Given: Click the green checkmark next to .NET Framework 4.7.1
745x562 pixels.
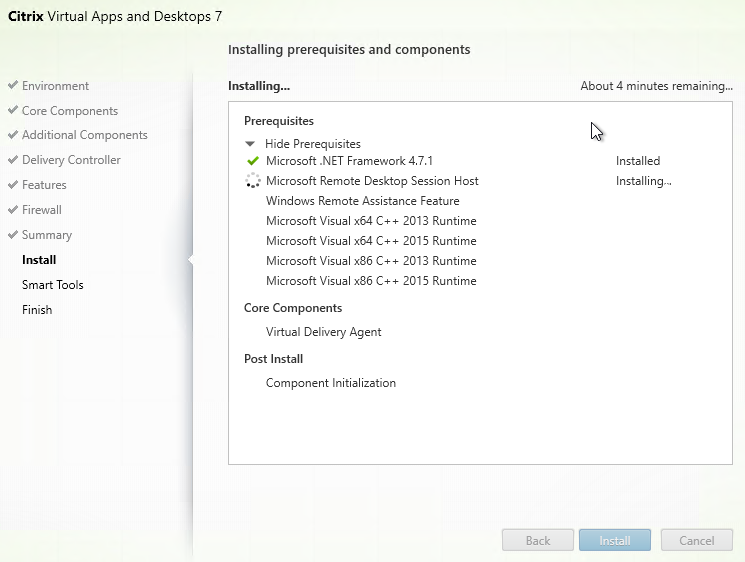Looking at the screenshot, I should (253, 161).
